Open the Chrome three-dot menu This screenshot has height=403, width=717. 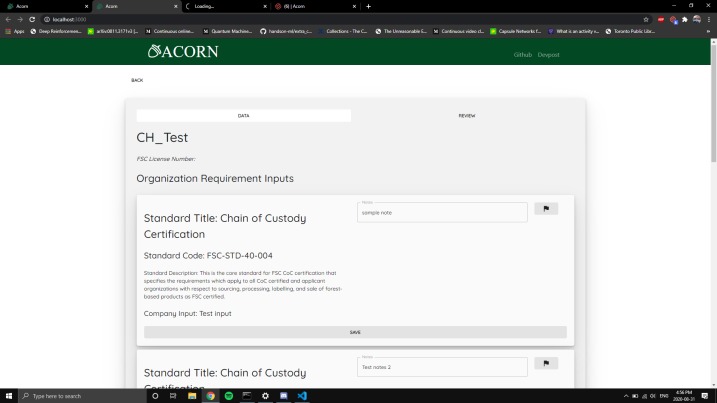pyautogui.click(x=709, y=19)
